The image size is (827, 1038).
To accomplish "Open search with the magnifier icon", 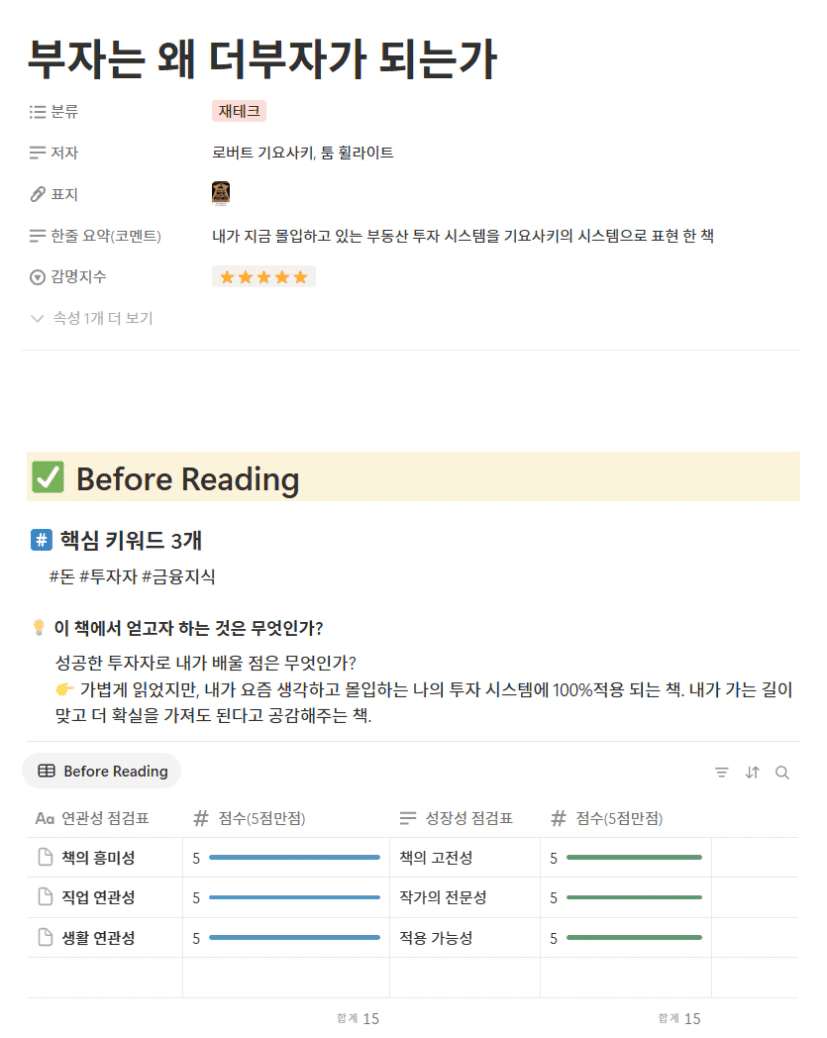I will pos(782,773).
